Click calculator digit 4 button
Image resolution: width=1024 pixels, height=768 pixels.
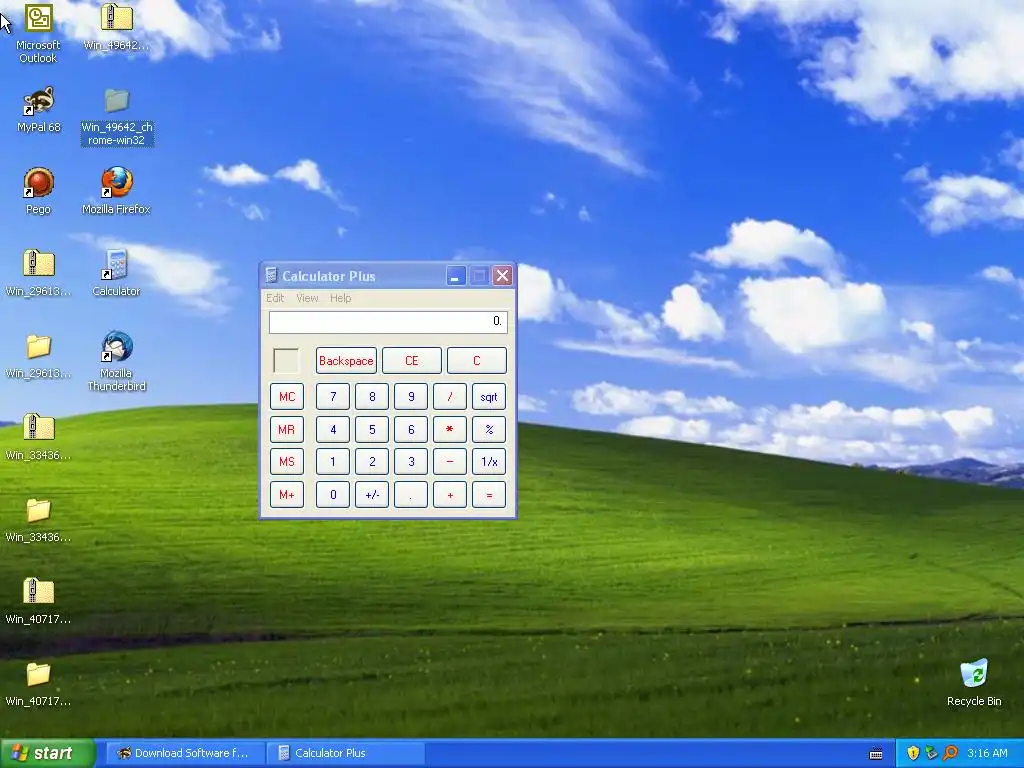pos(333,429)
